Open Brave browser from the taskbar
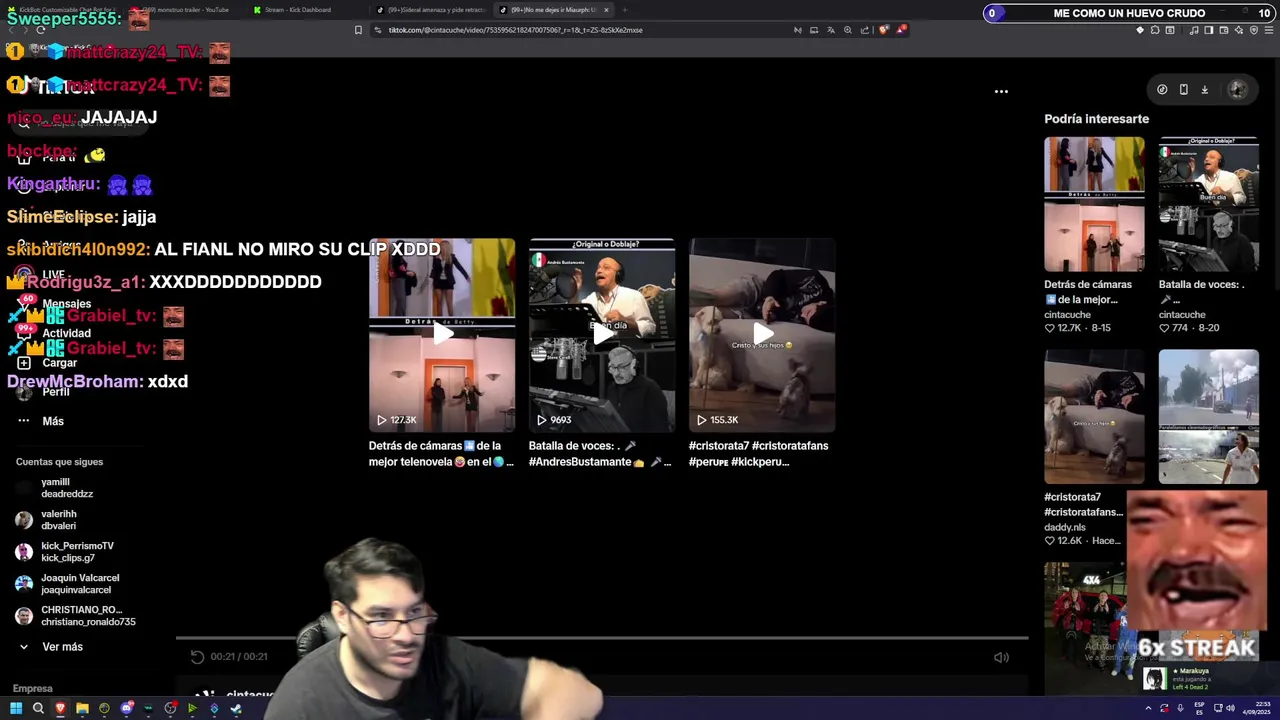 click(x=60, y=708)
